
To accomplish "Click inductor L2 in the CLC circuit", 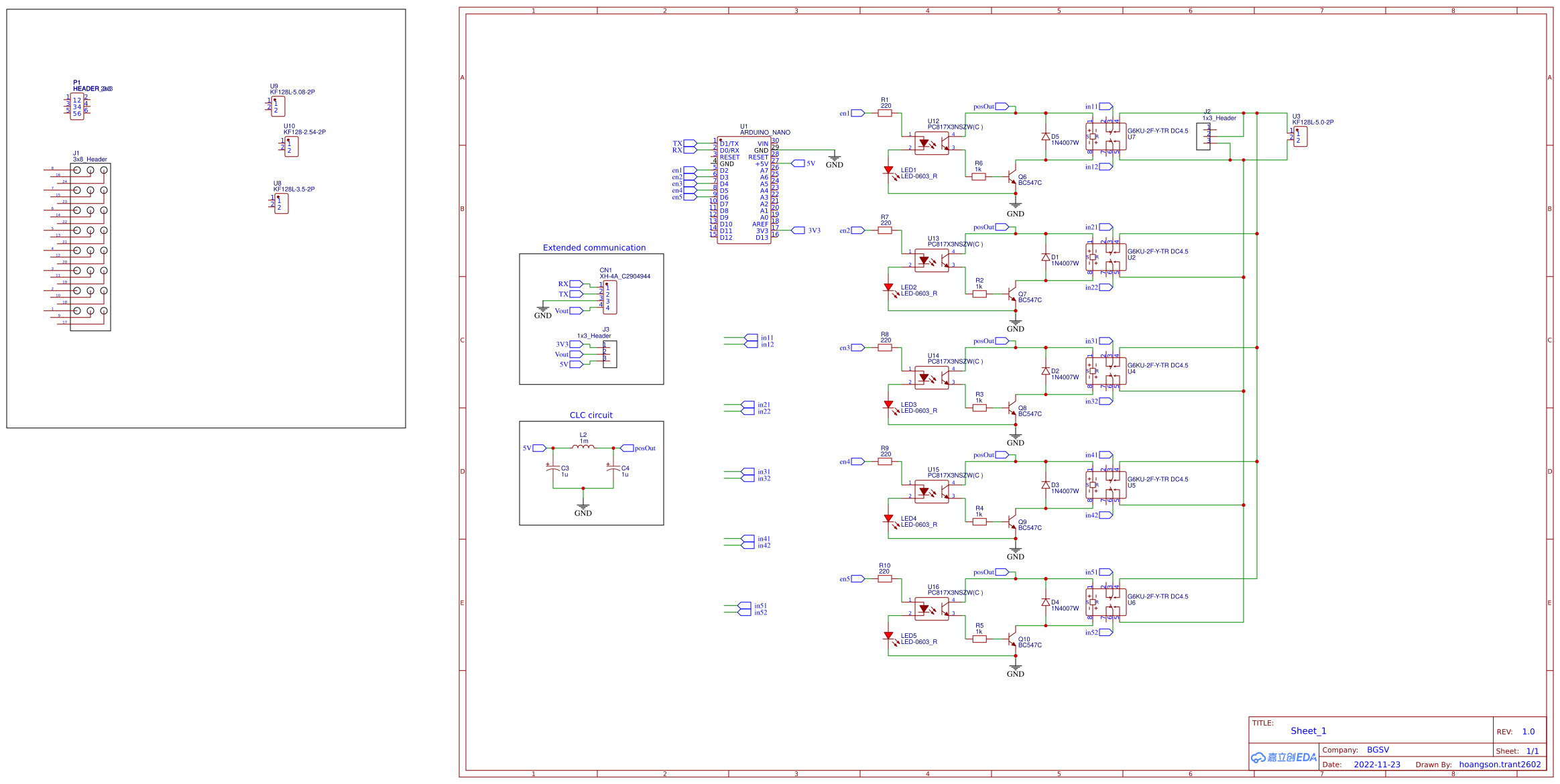I will coord(583,446).
